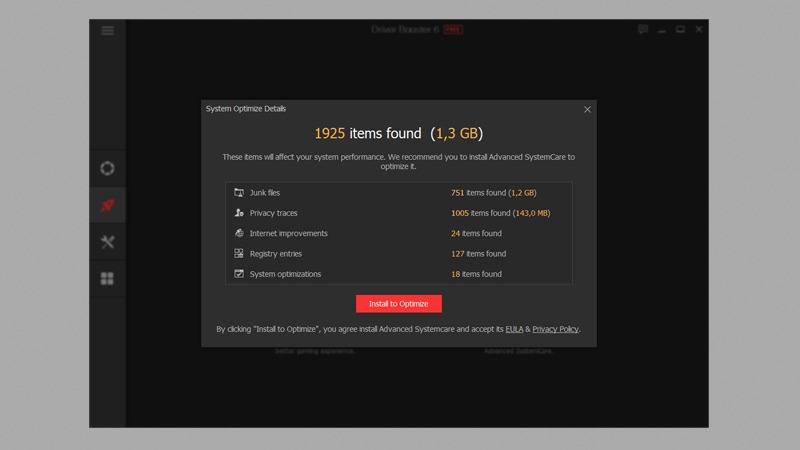
Task: Click the Install to Optimize button
Action: tap(398, 304)
